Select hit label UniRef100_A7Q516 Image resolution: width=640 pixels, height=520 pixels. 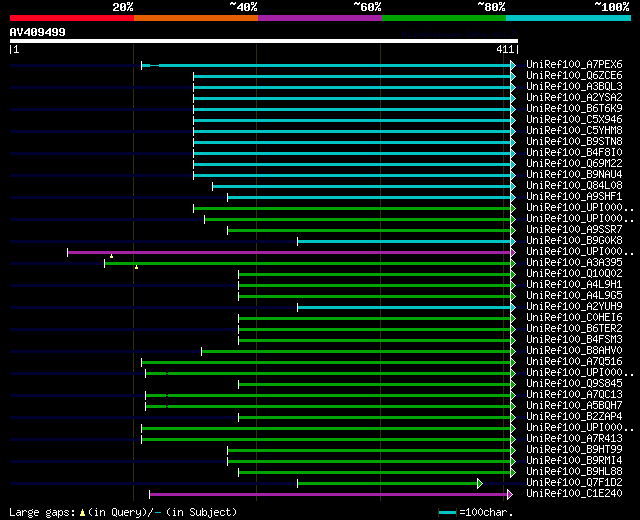point(574,362)
